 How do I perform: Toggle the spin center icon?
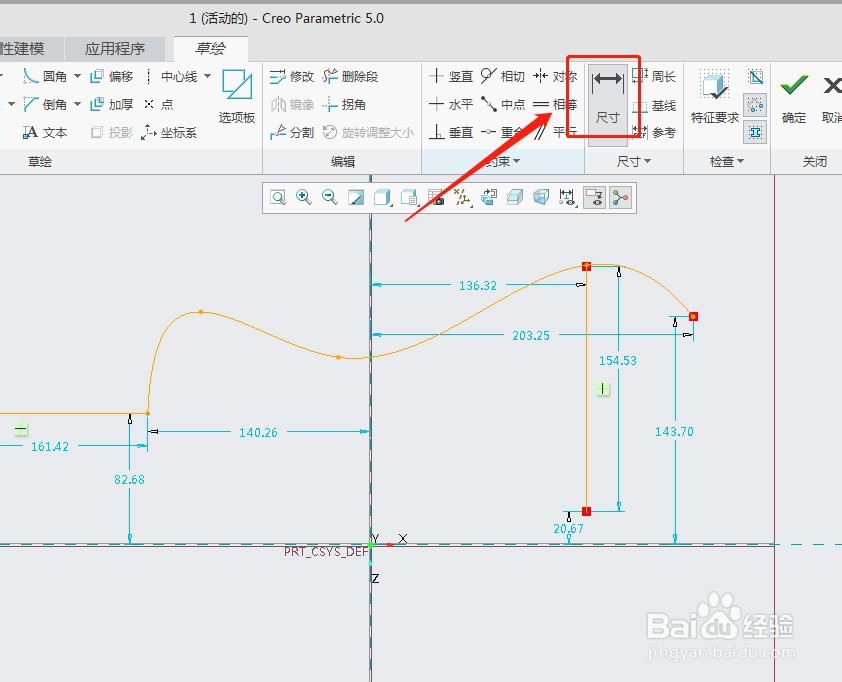pyautogui.click(x=620, y=198)
